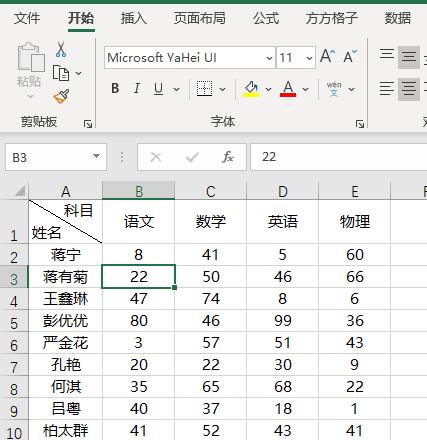Open the font size 11 dropdown
The width and height of the screenshot is (427, 440).
click(x=309, y=58)
